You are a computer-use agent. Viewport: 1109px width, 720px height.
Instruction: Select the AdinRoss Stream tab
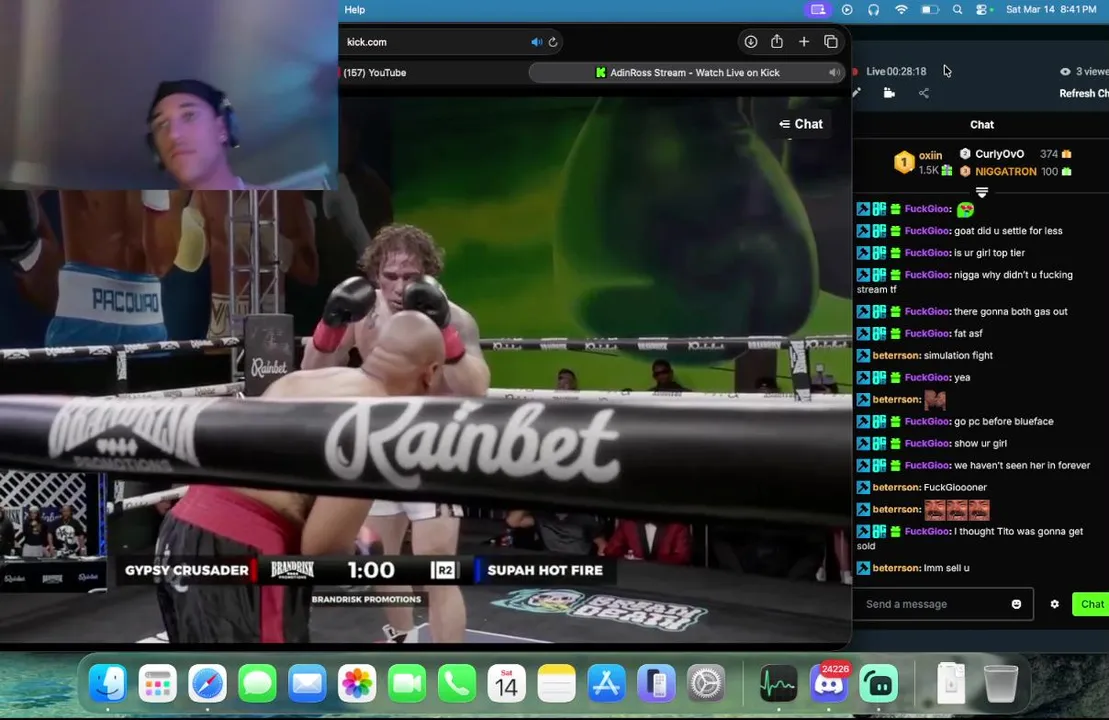[x=687, y=72]
